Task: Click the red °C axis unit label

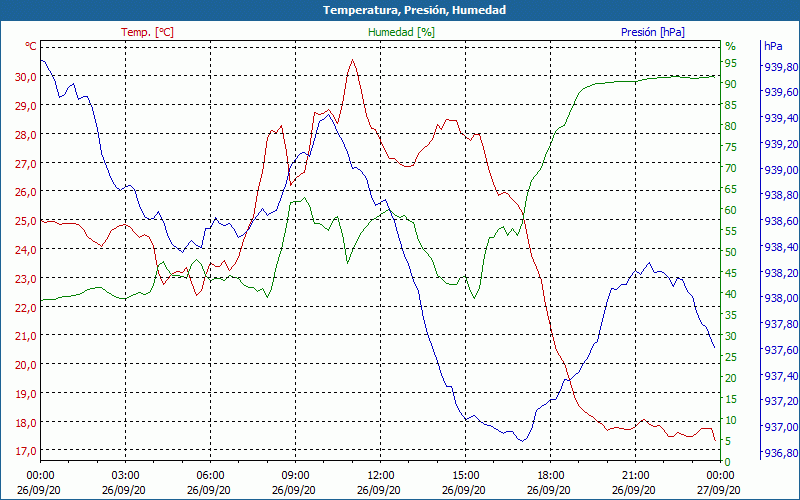Action: pos(31,46)
